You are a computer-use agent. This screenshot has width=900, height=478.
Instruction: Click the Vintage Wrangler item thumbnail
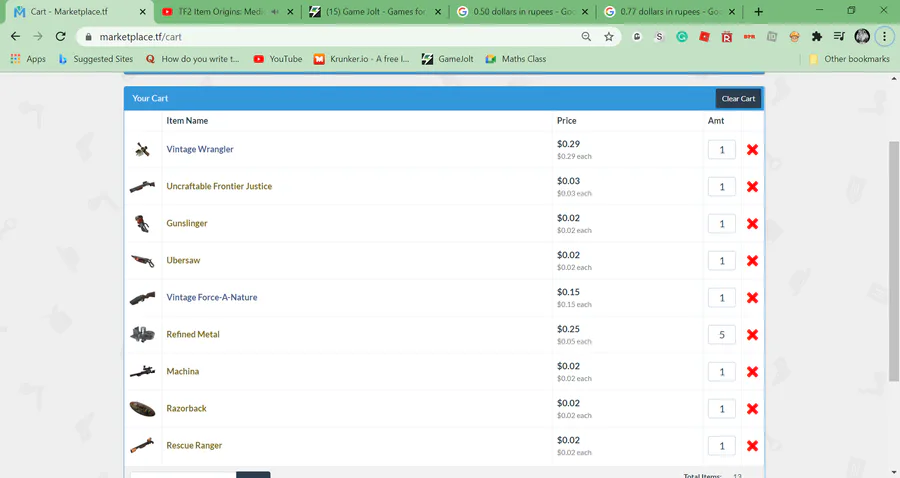(x=142, y=150)
